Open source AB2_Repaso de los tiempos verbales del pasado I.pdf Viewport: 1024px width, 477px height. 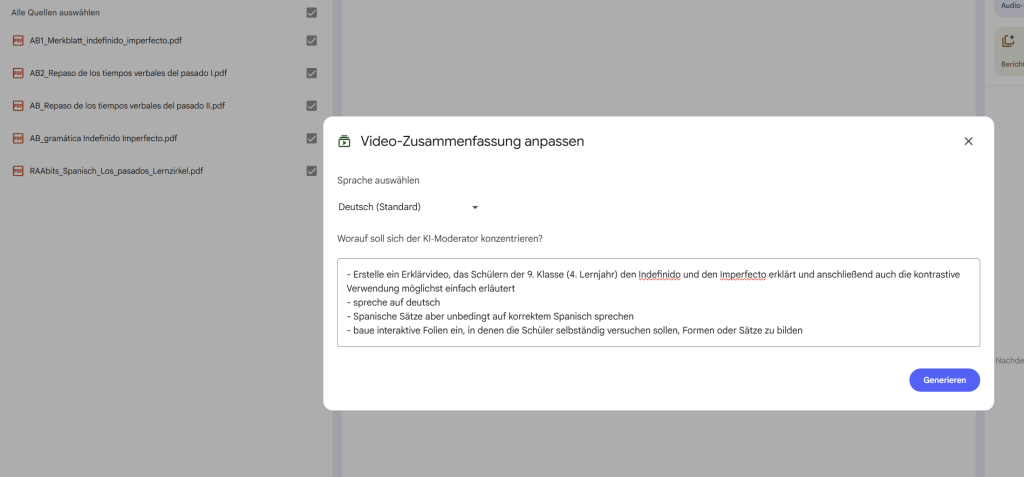click(x=129, y=73)
